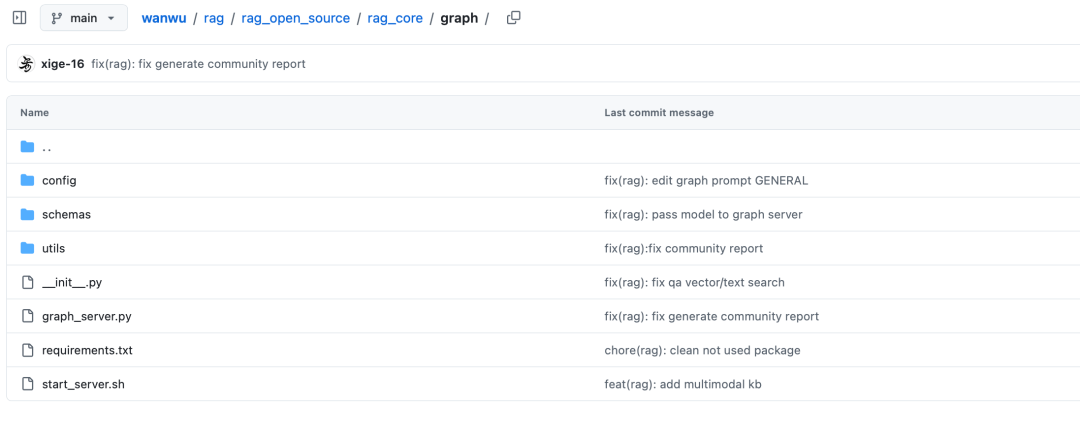
Task: Click the xige-16 author avatar
Action: point(28,64)
